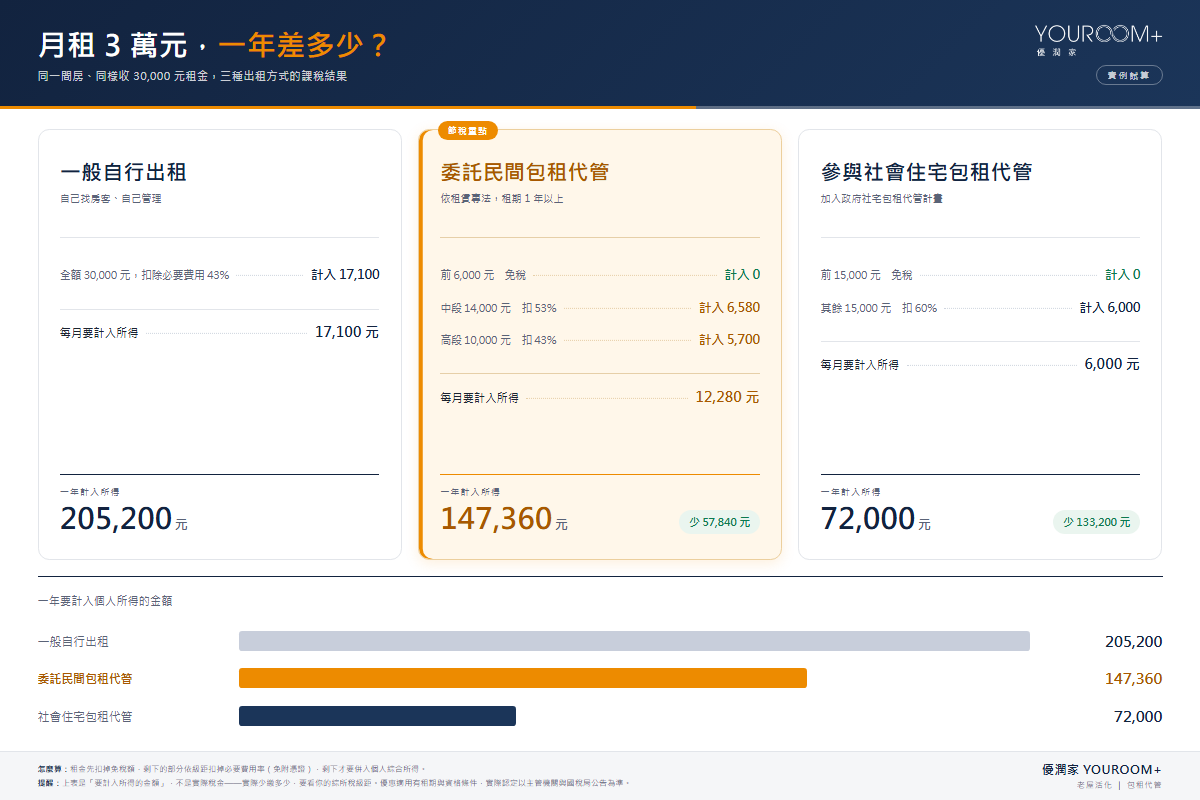Click the 中段 14,000 元 扣 53% row
1200x800 pixels.
tap(600, 308)
